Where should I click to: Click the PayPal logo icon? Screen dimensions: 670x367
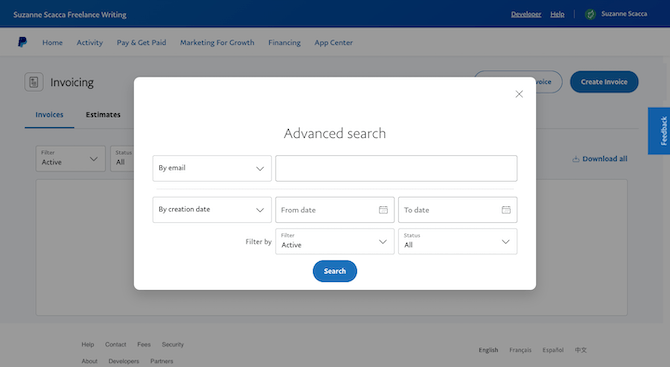pyautogui.click(x=22, y=42)
